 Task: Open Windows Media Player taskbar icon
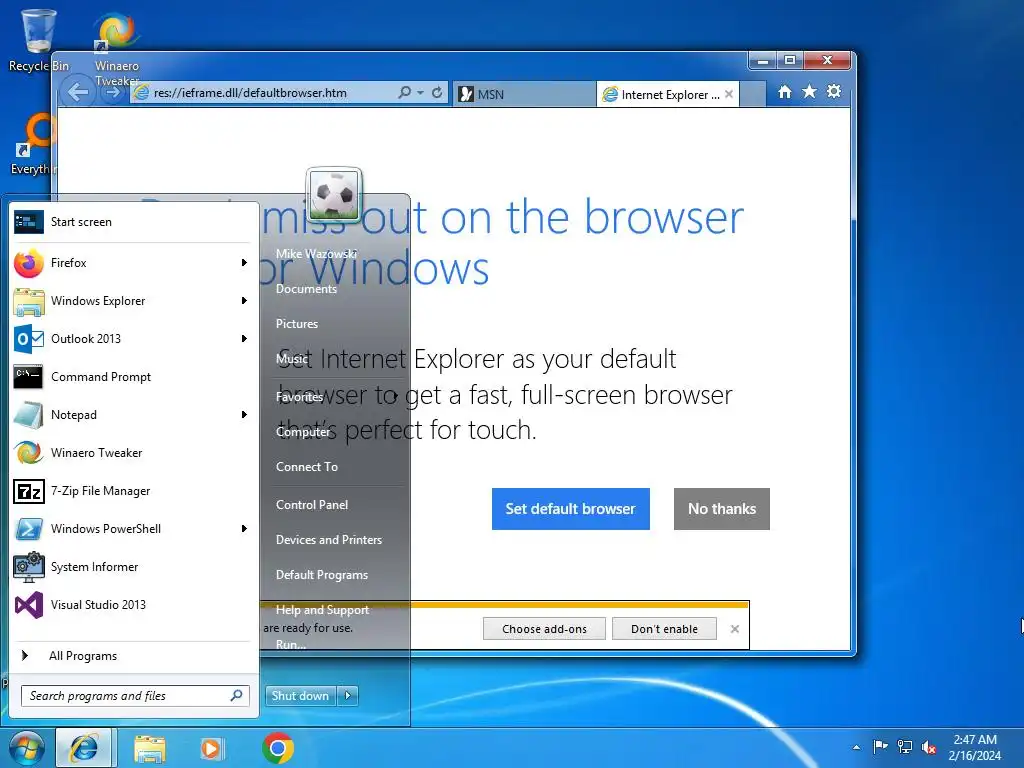point(212,748)
